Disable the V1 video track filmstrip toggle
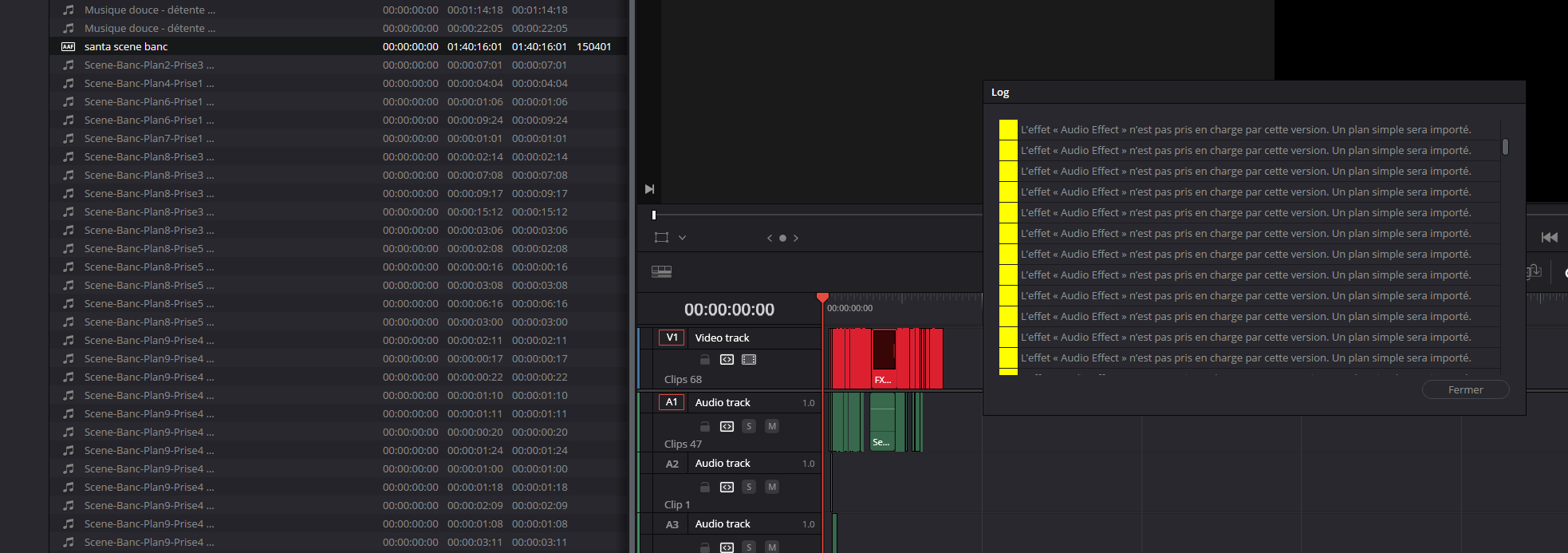The image size is (1568, 553). (749, 360)
